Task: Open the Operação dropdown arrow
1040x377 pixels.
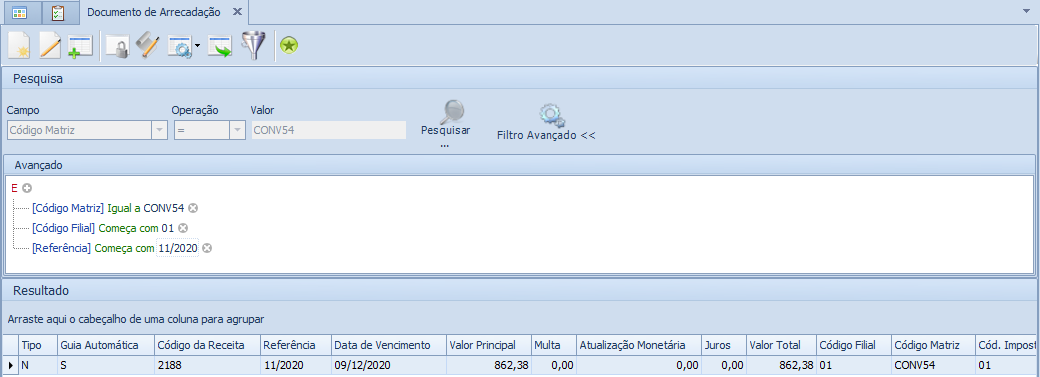Action: (x=237, y=130)
